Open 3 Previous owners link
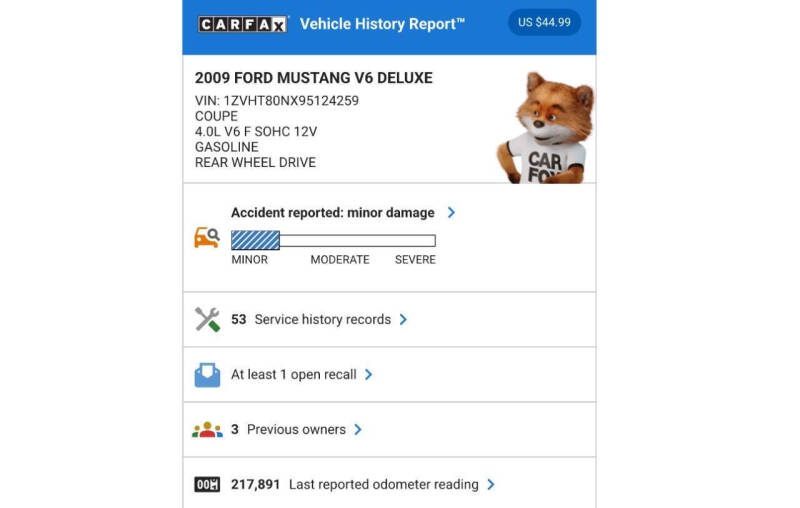Image resolution: width=800 pixels, height=508 pixels. (288, 429)
